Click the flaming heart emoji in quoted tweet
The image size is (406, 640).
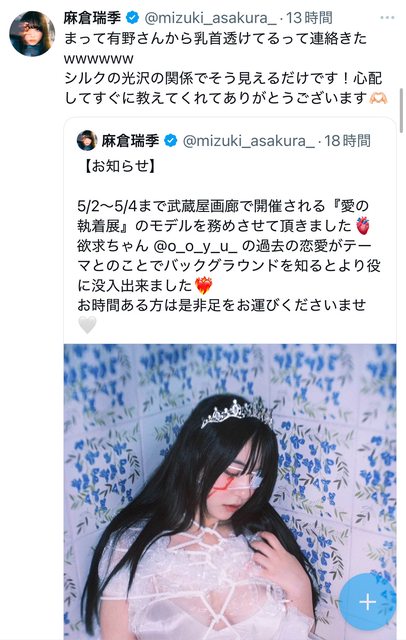click(x=203, y=285)
